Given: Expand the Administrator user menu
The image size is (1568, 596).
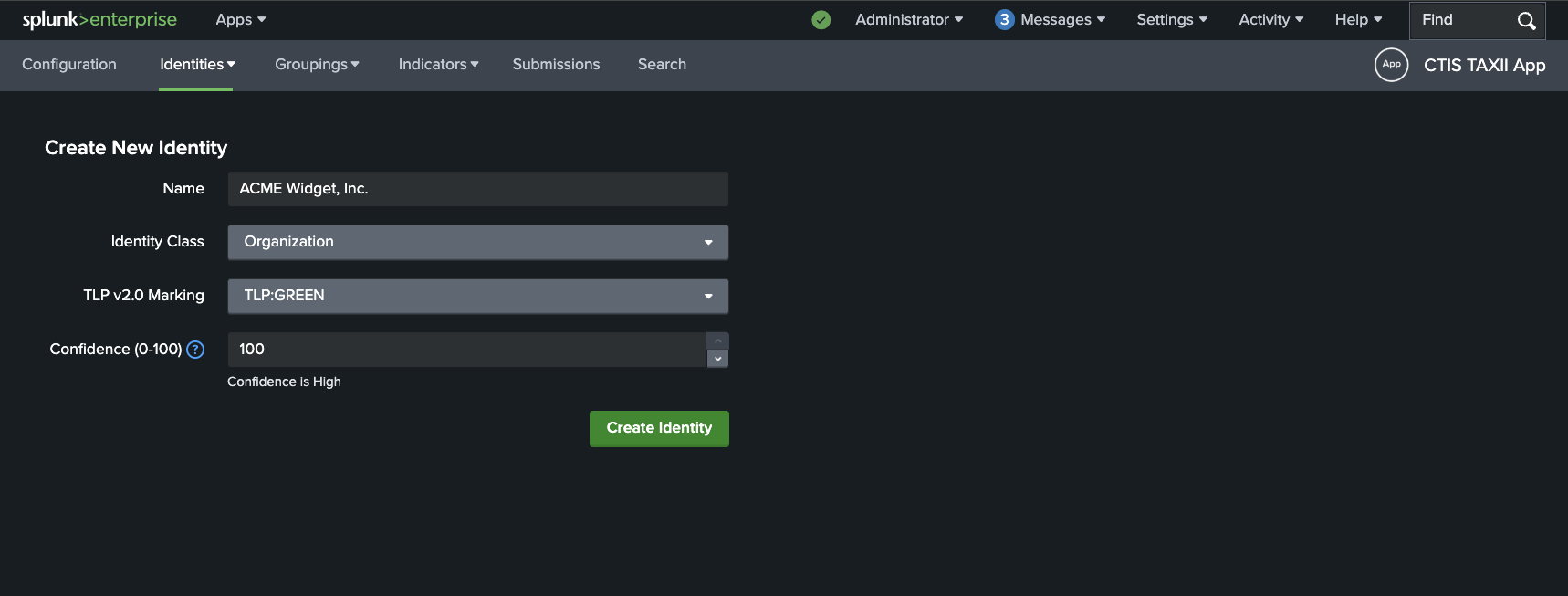Looking at the screenshot, I should (908, 20).
